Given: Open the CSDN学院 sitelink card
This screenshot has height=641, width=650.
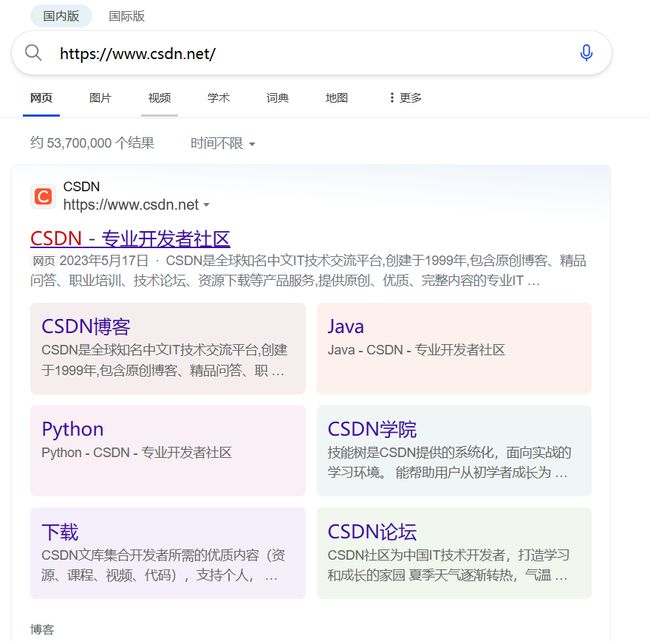Looking at the screenshot, I should click(x=454, y=451).
